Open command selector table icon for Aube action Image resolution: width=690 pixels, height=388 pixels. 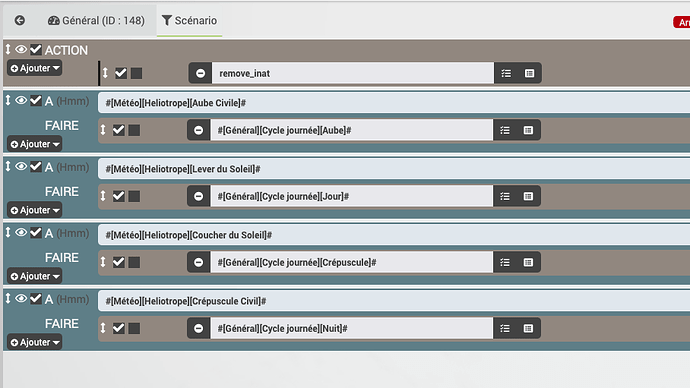528,130
